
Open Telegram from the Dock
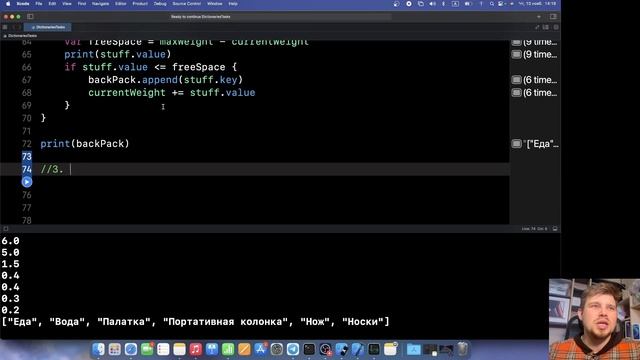pos(293,349)
